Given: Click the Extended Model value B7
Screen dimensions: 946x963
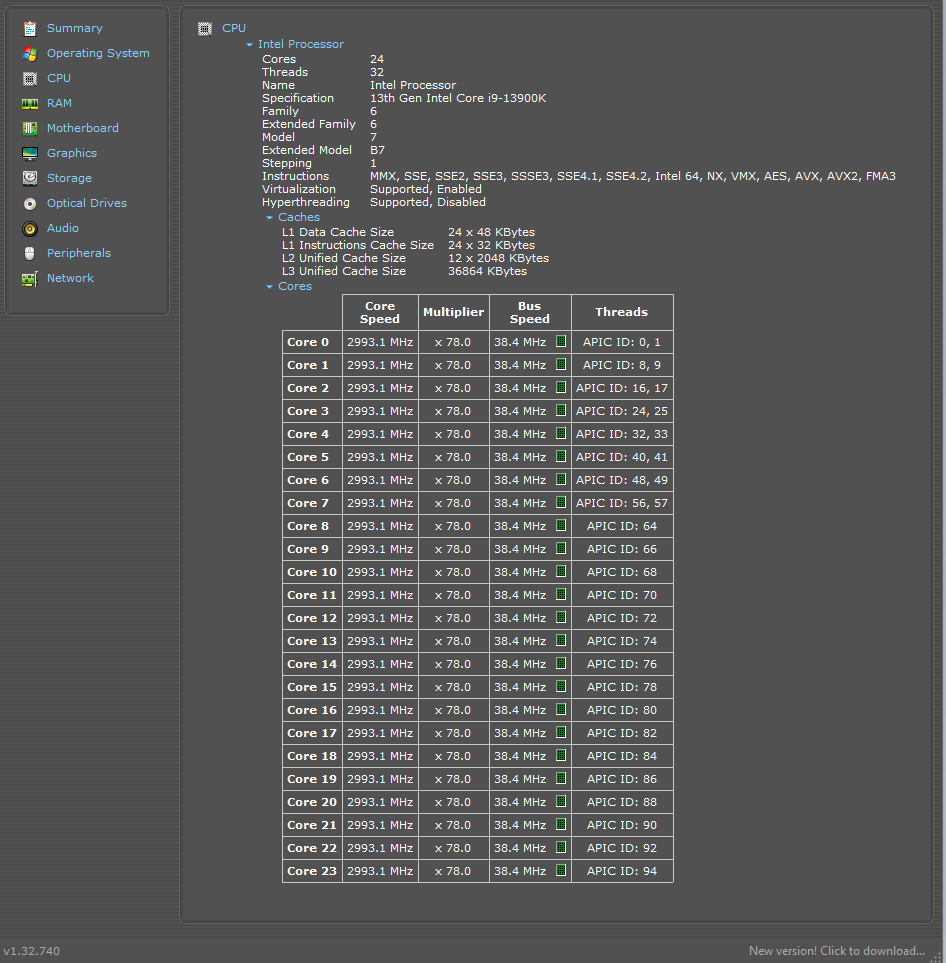Looking at the screenshot, I should 377,150.
